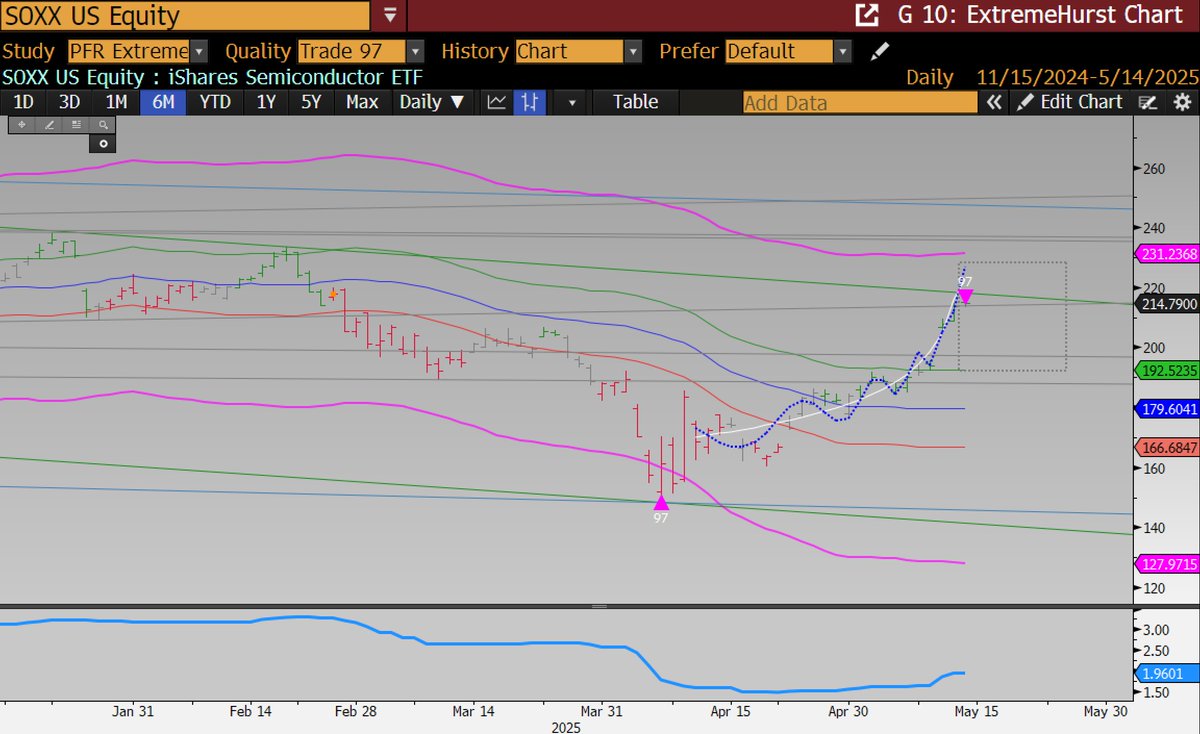This screenshot has width=1200, height=734.
Task: Pop out the ExtremeHurst chart window
Action: [x=867, y=15]
